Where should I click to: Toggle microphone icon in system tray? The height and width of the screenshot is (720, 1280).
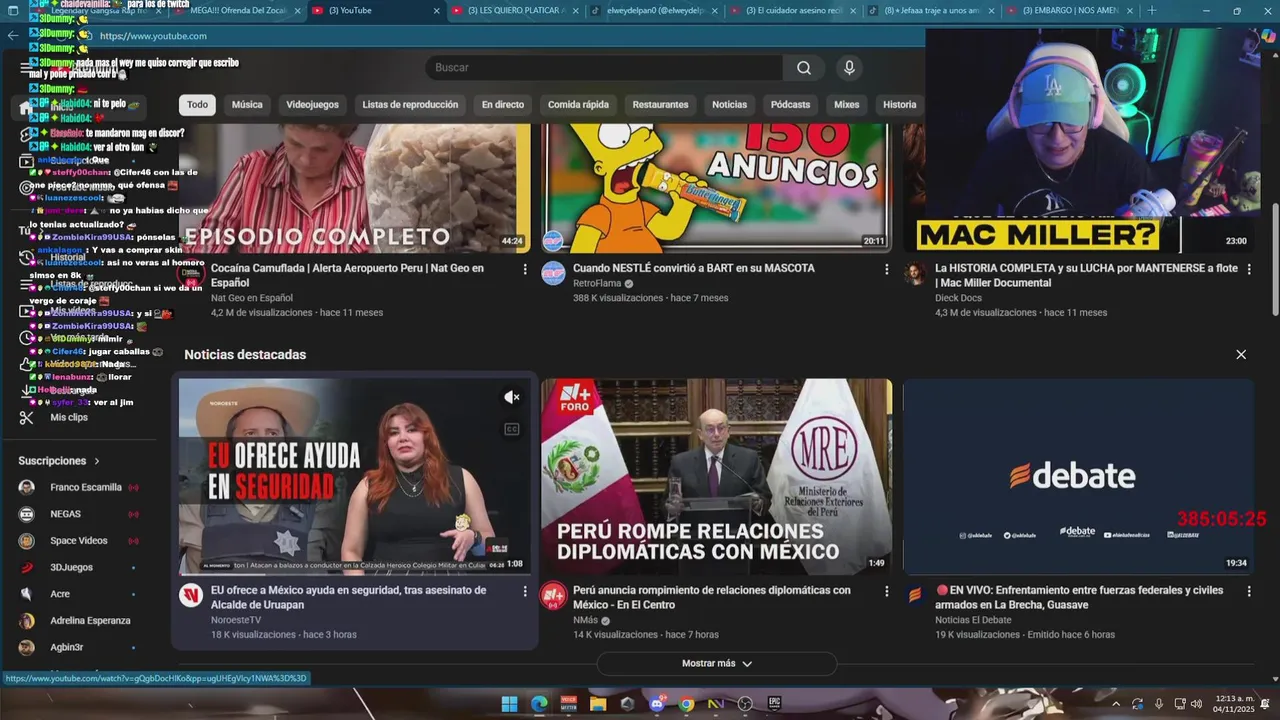[1159, 704]
